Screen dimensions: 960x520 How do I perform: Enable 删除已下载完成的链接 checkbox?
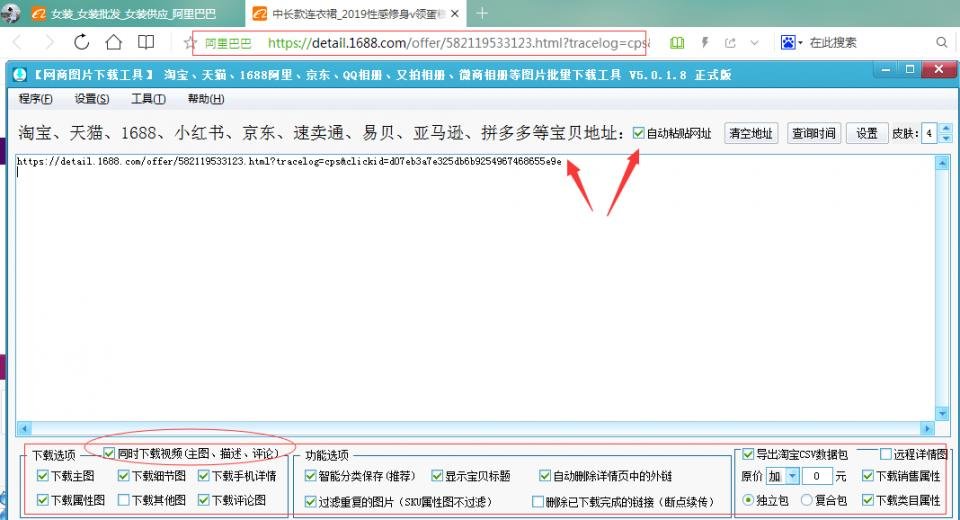[x=538, y=502]
